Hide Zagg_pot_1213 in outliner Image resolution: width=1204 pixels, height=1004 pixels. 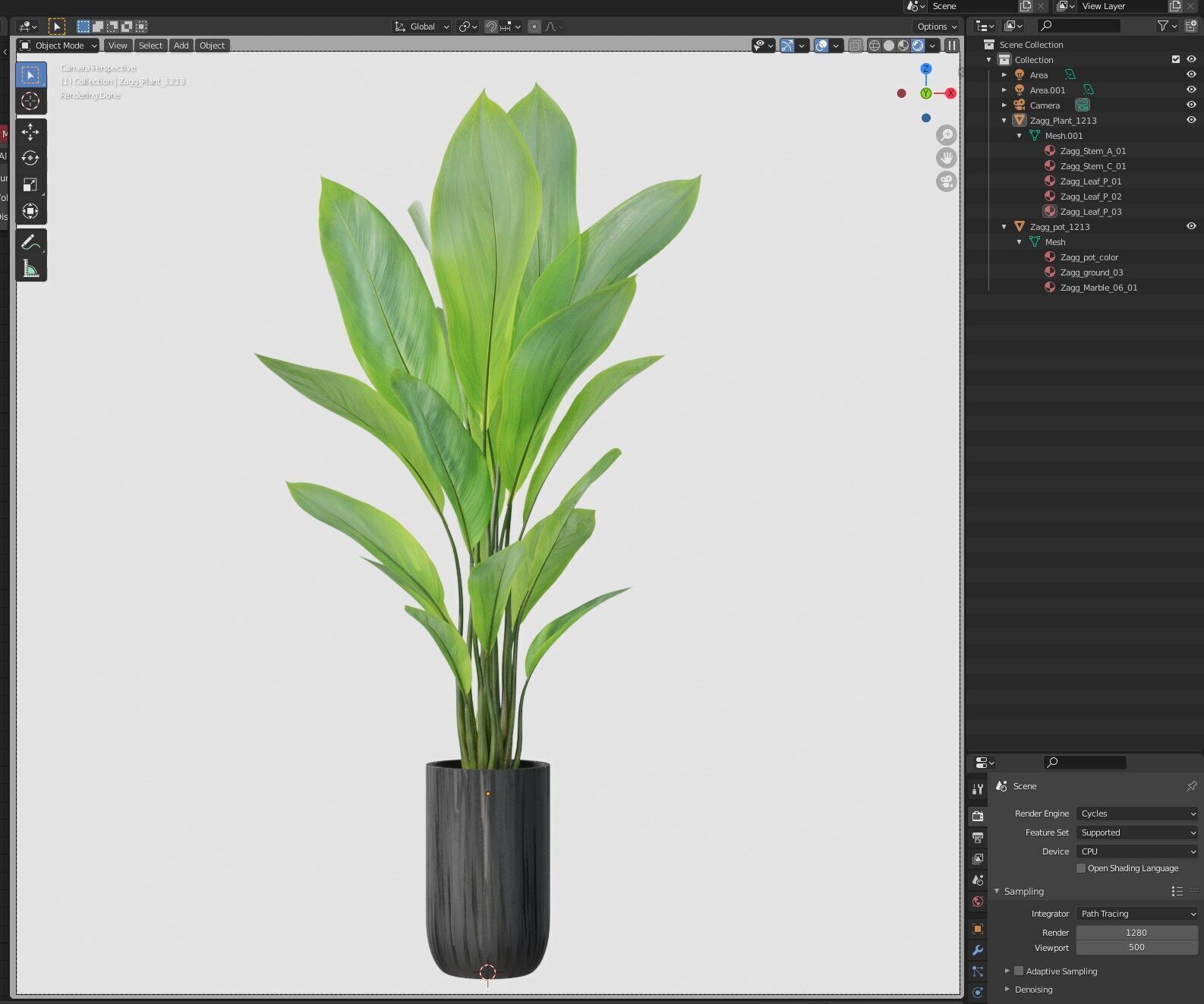[x=1191, y=226]
